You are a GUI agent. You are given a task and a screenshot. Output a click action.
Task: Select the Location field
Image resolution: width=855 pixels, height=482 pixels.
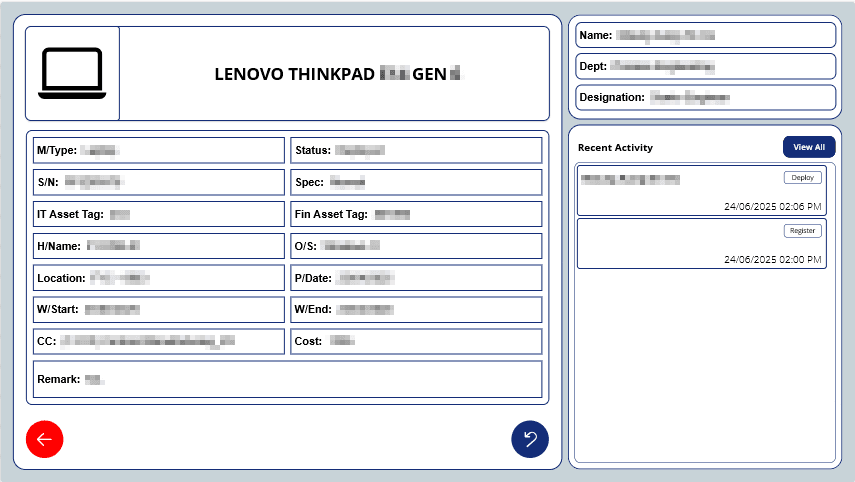pos(158,278)
